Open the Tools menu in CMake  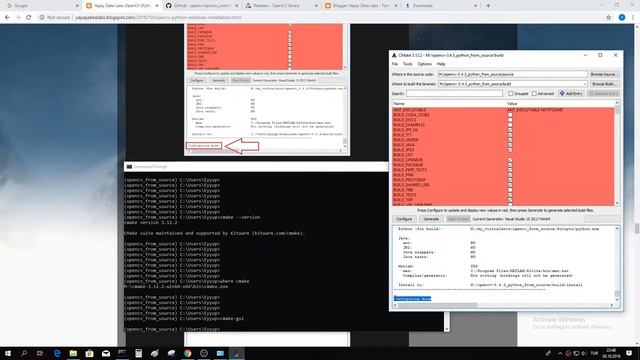pyautogui.click(x=407, y=64)
